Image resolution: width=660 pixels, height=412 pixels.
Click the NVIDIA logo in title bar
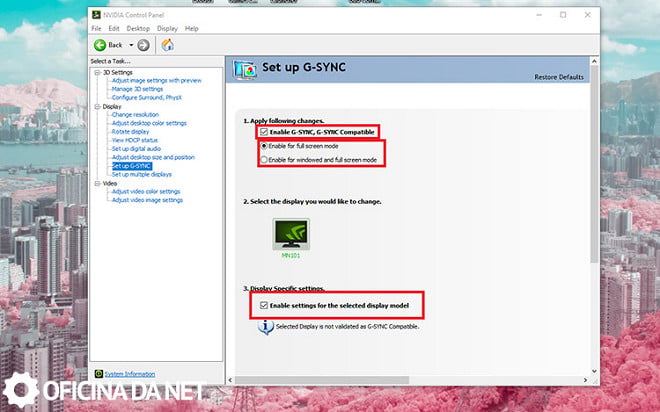click(96, 15)
